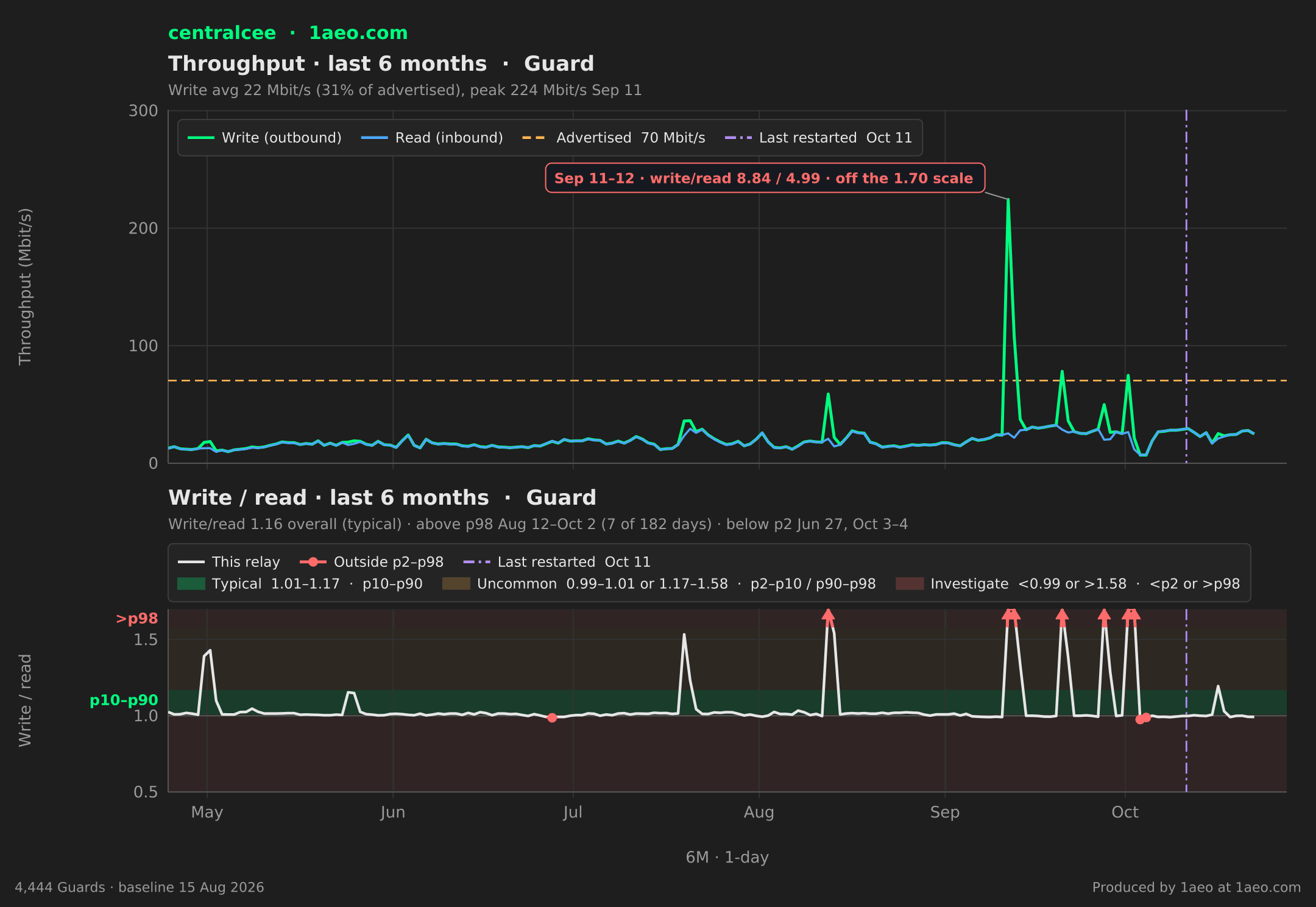The width and height of the screenshot is (1316, 907).
Task: Open the 1aeo.com link in header
Action: (358, 33)
